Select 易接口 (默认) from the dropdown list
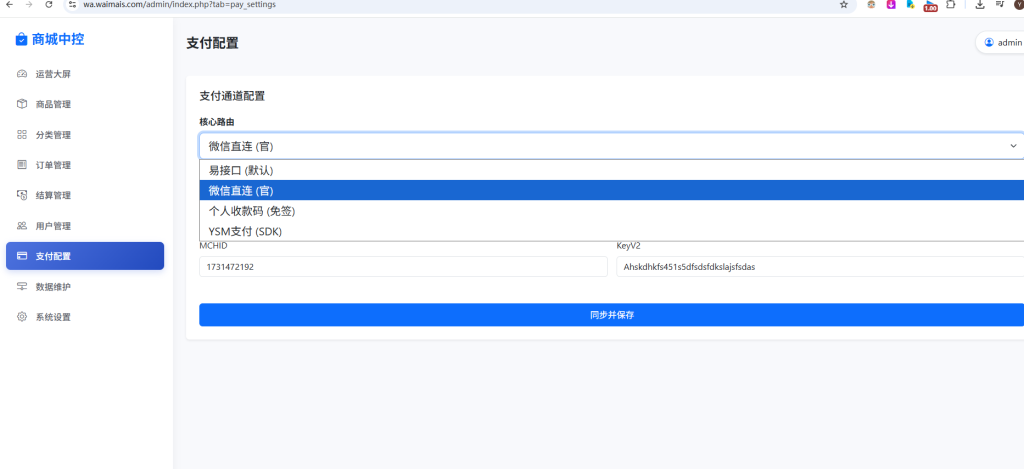This screenshot has height=469, width=1024. [x=241, y=170]
